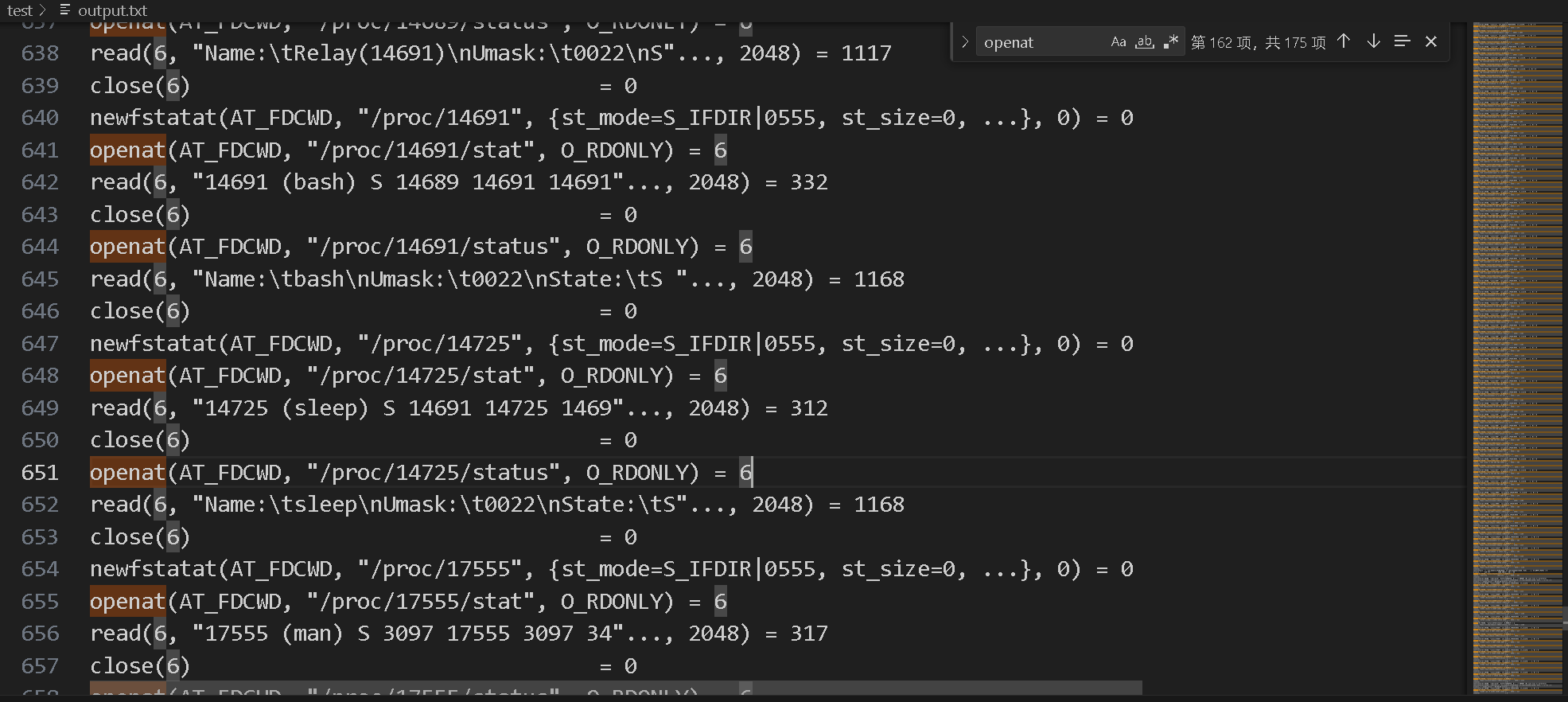The image size is (1568, 702).
Task: Click openat on line 641
Action: pyautogui.click(x=127, y=150)
